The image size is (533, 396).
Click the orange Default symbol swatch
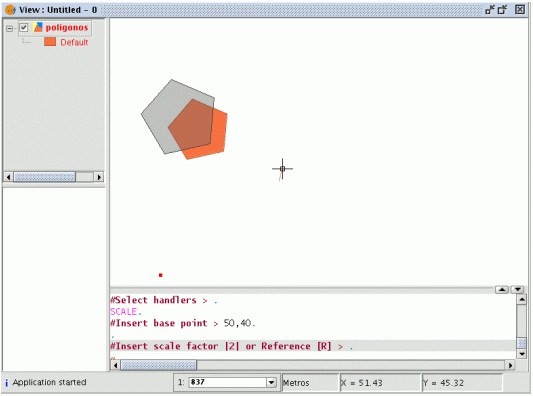point(50,42)
